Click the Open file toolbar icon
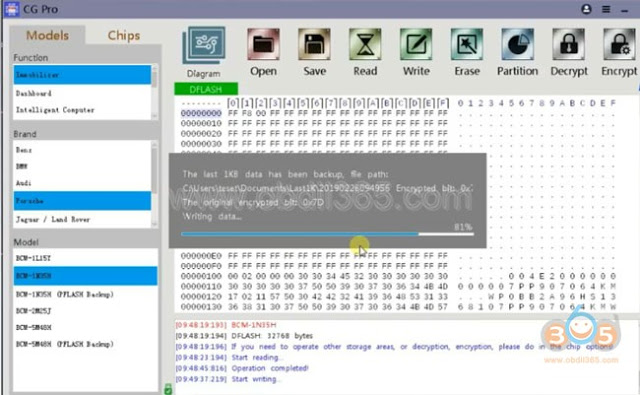This screenshot has height=395, width=640. click(x=263, y=44)
